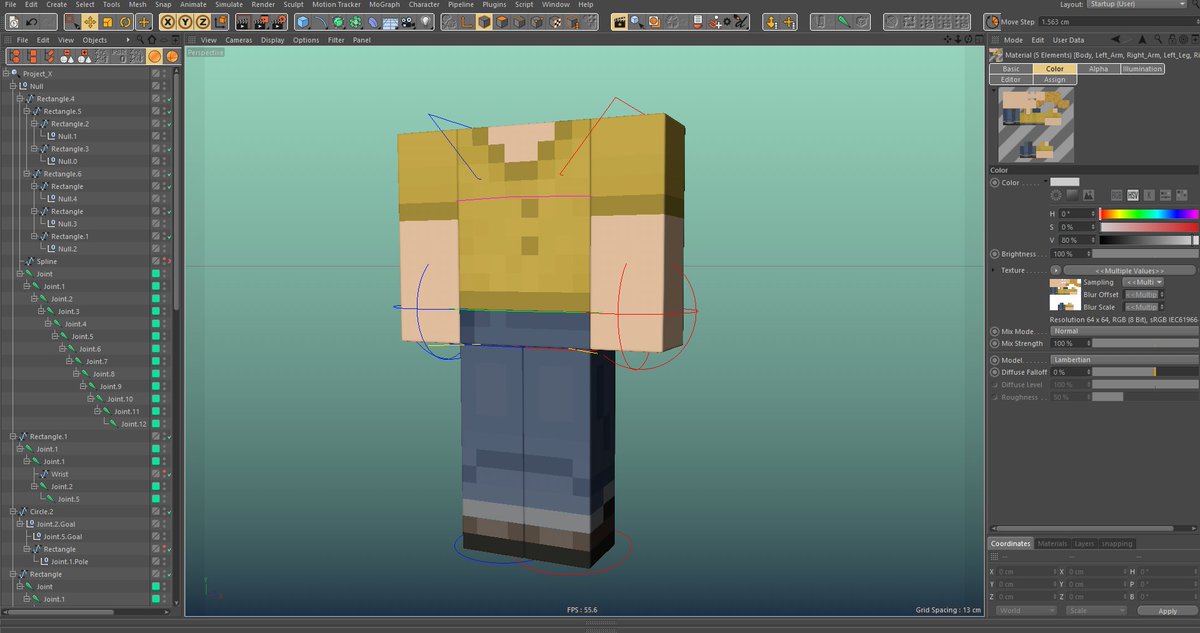Add a Deformer object
The image size is (1200, 633).
[373, 21]
